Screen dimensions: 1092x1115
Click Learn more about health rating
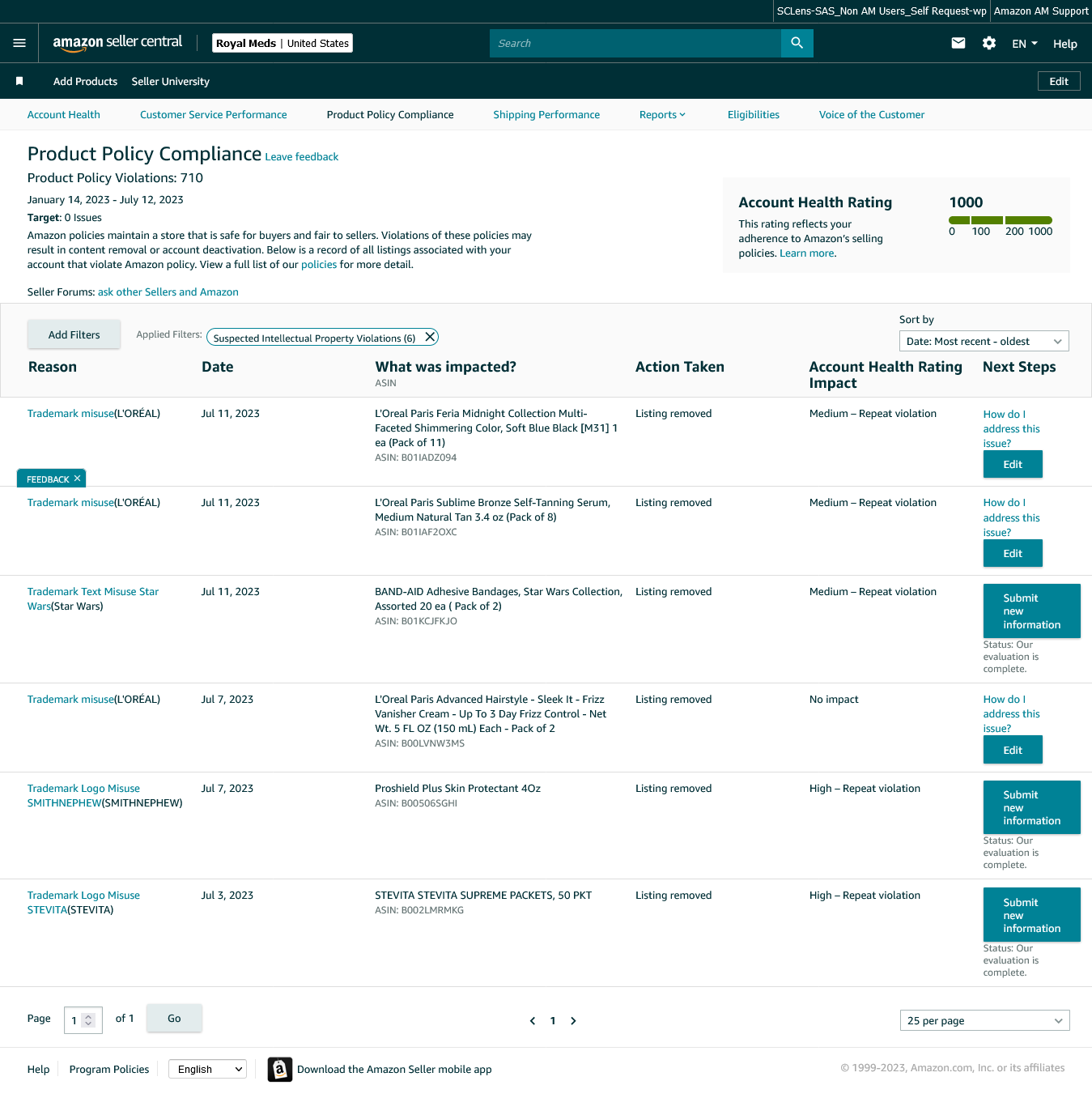[807, 253]
